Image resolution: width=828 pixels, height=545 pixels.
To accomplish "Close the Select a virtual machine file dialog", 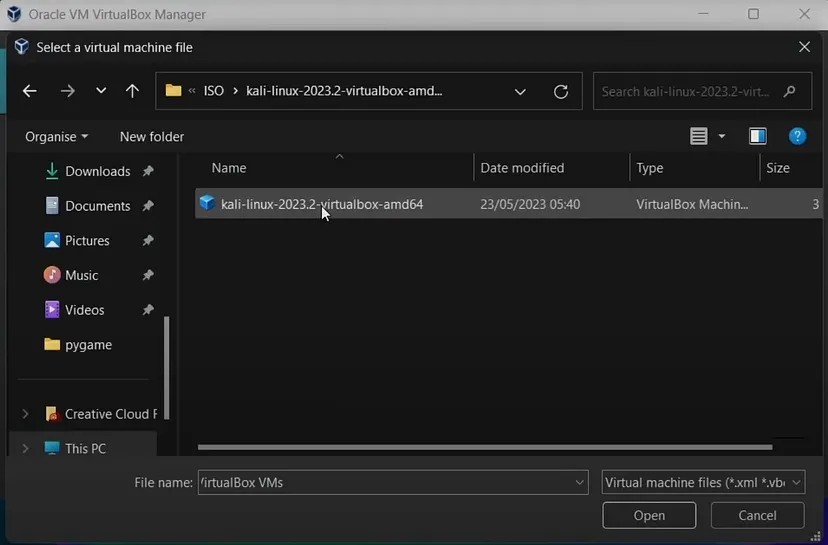I will pyautogui.click(x=804, y=47).
